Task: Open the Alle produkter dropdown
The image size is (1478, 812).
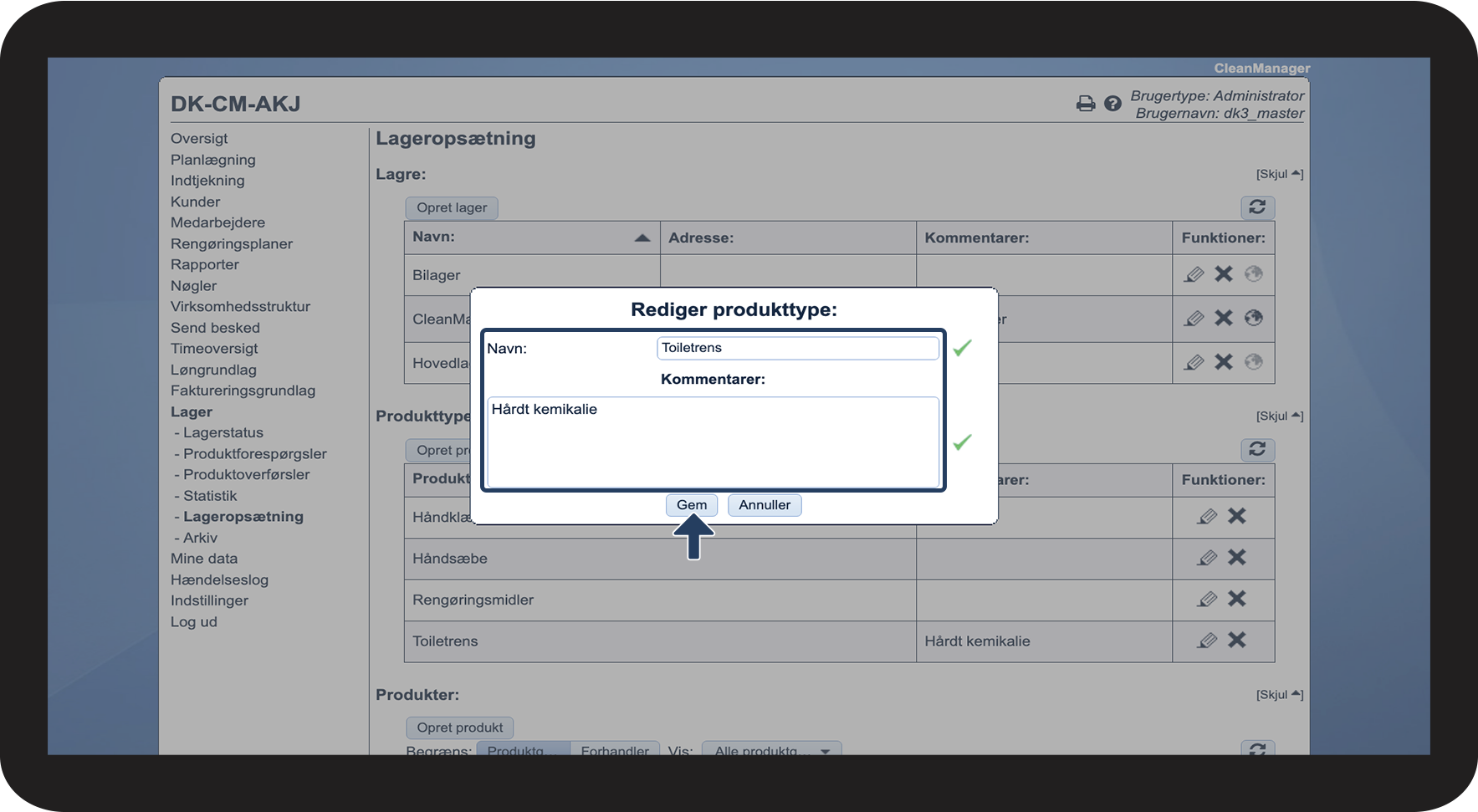Action: pos(770,750)
